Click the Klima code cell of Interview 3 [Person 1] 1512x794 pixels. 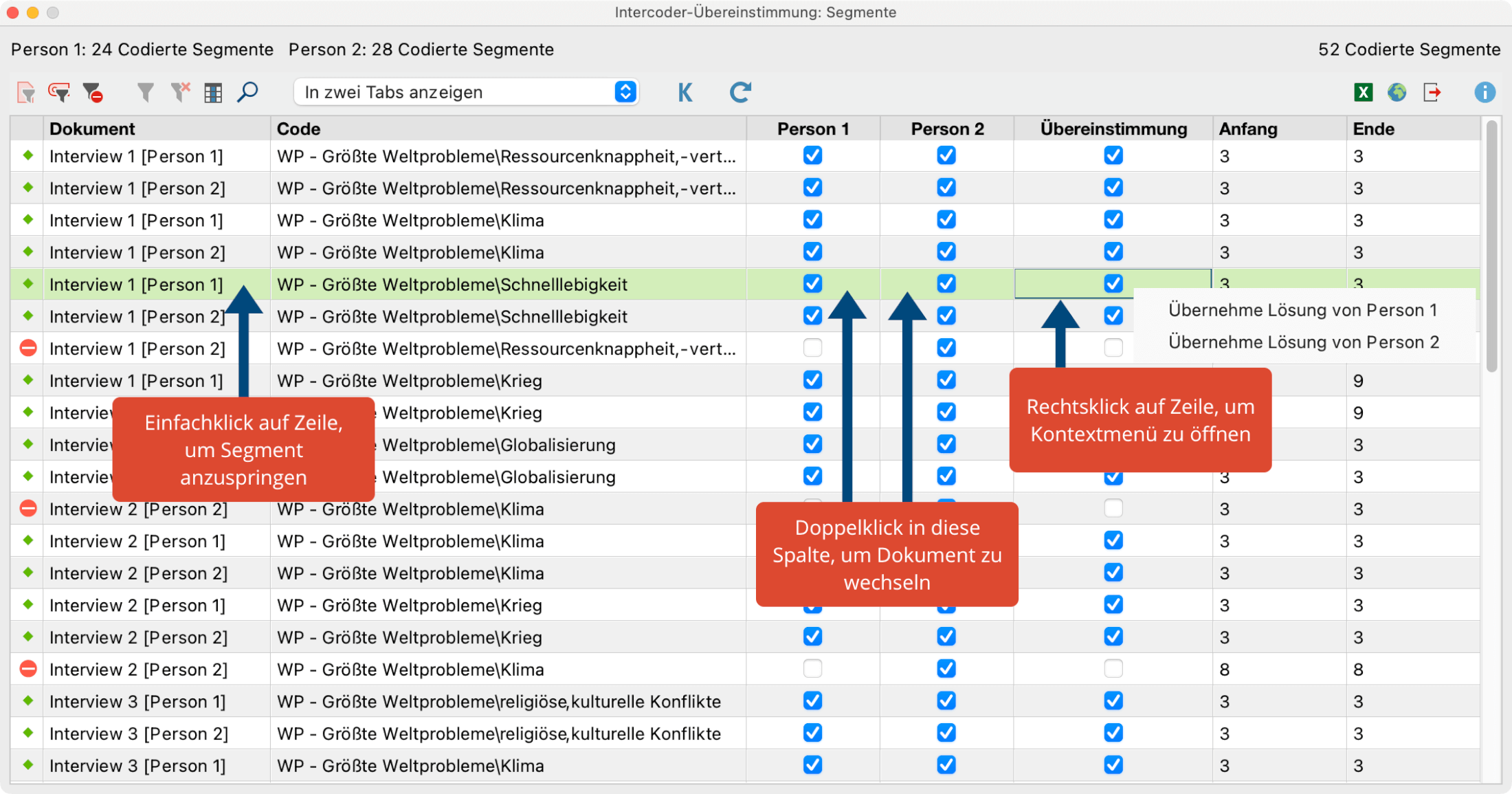(509, 765)
